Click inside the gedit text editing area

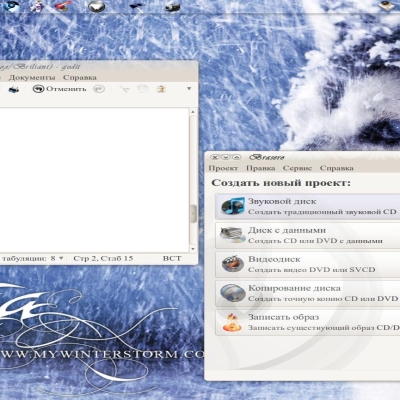94,180
